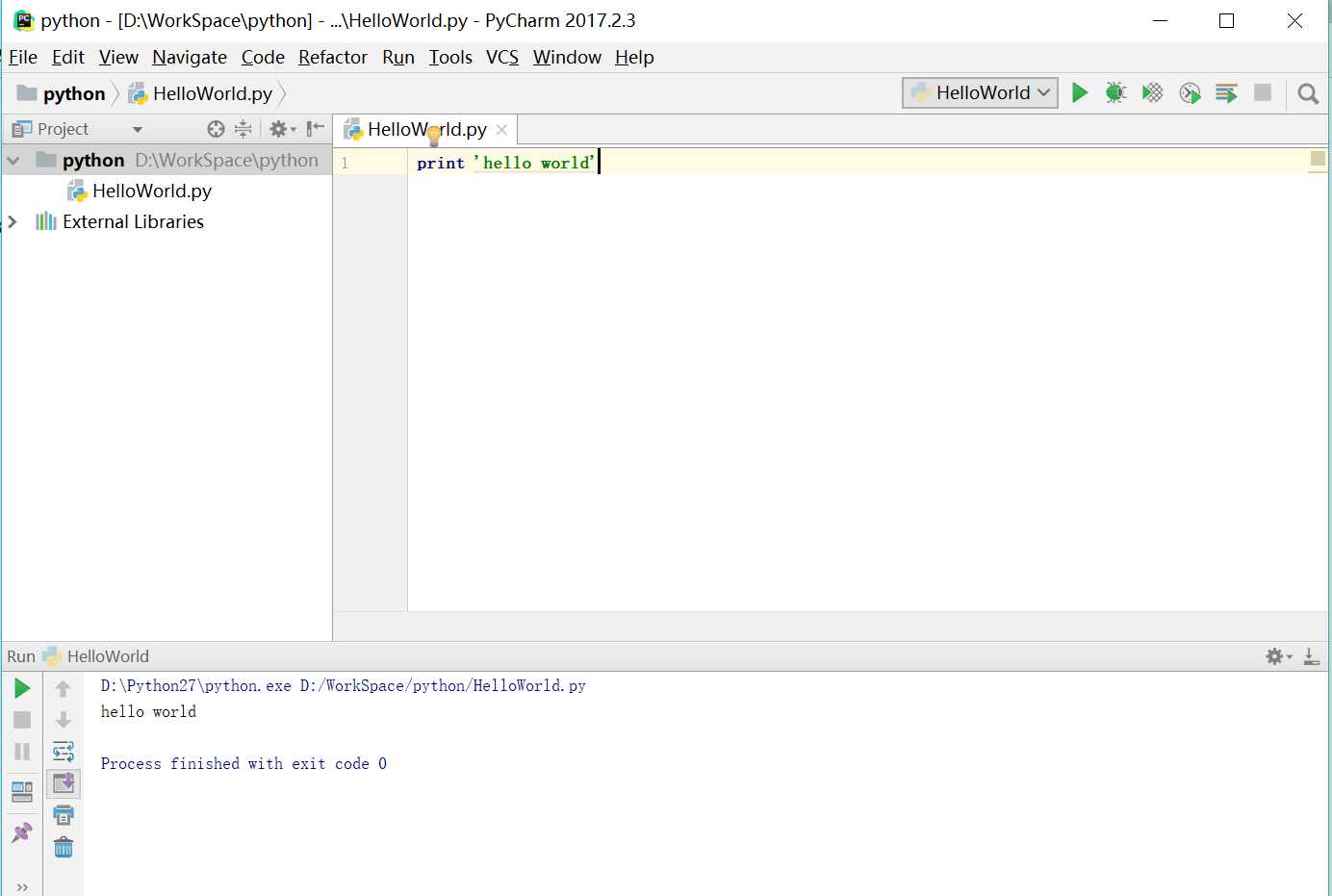Open the Code menu
The width and height of the screenshot is (1332, 896).
(x=263, y=58)
